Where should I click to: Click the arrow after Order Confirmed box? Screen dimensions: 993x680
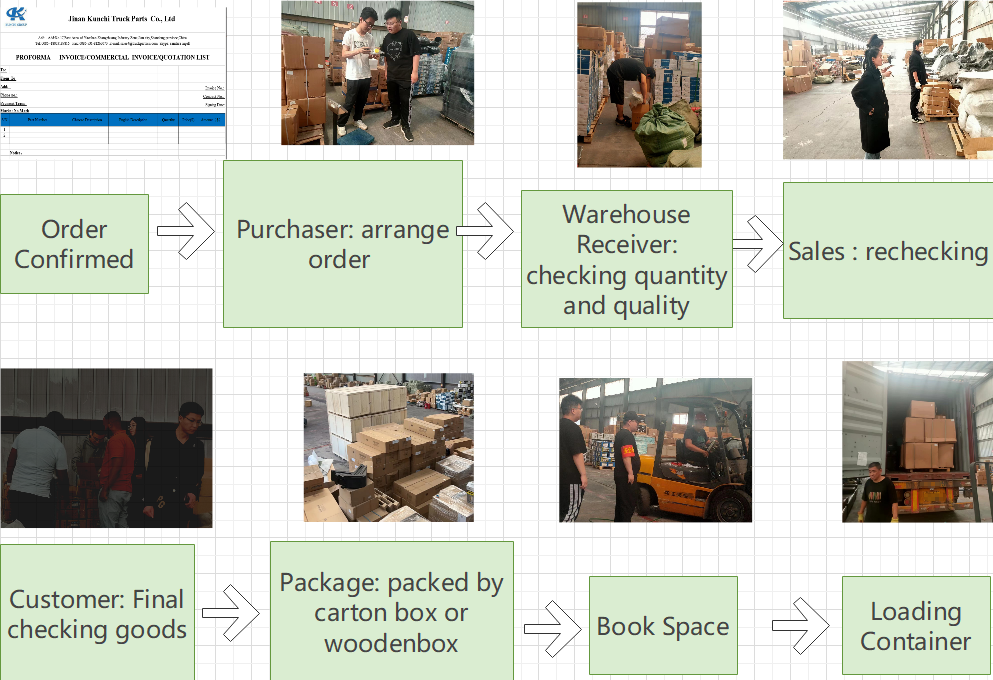click(186, 232)
